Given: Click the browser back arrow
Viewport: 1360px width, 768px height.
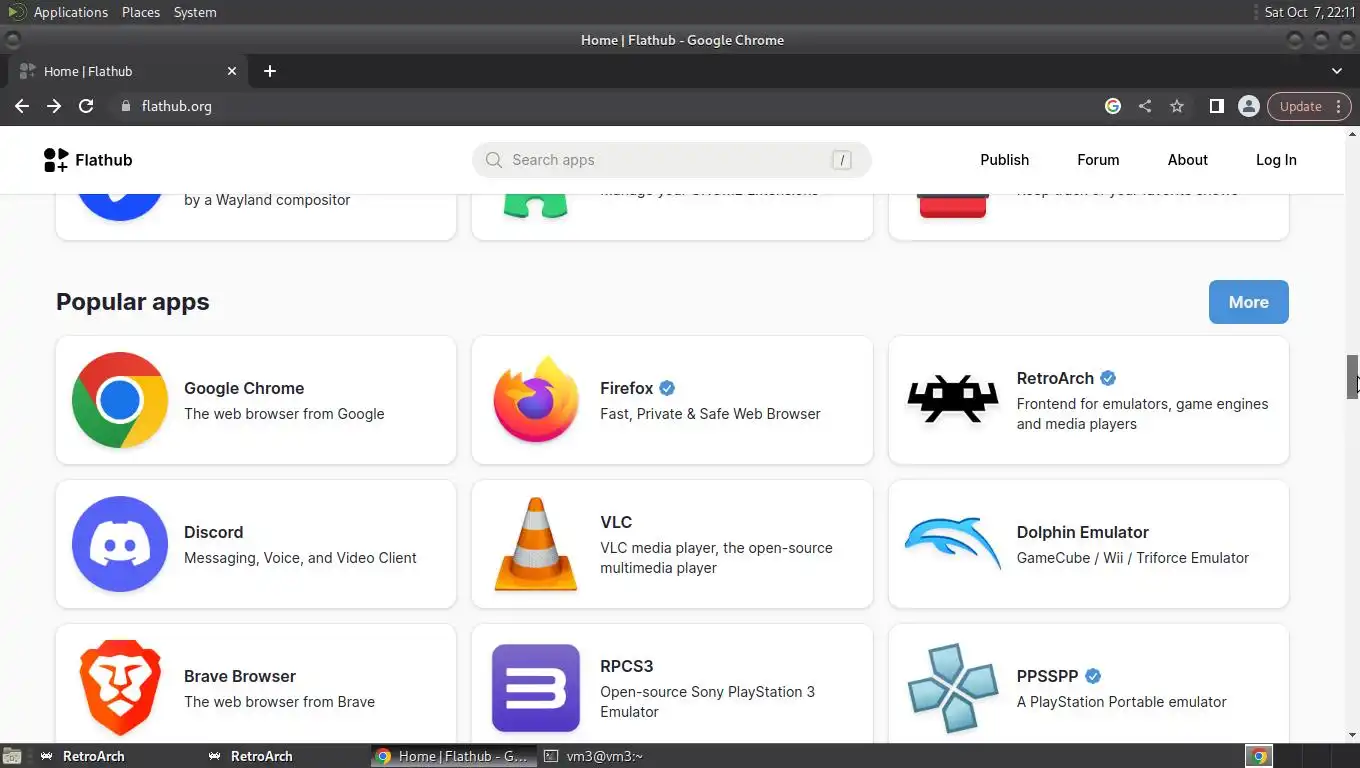Looking at the screenshot, I should [22, 106].
